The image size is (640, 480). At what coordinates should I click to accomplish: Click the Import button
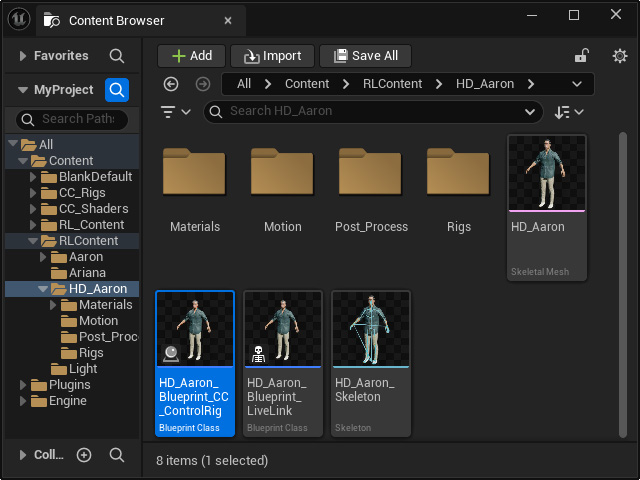point(272,56)
